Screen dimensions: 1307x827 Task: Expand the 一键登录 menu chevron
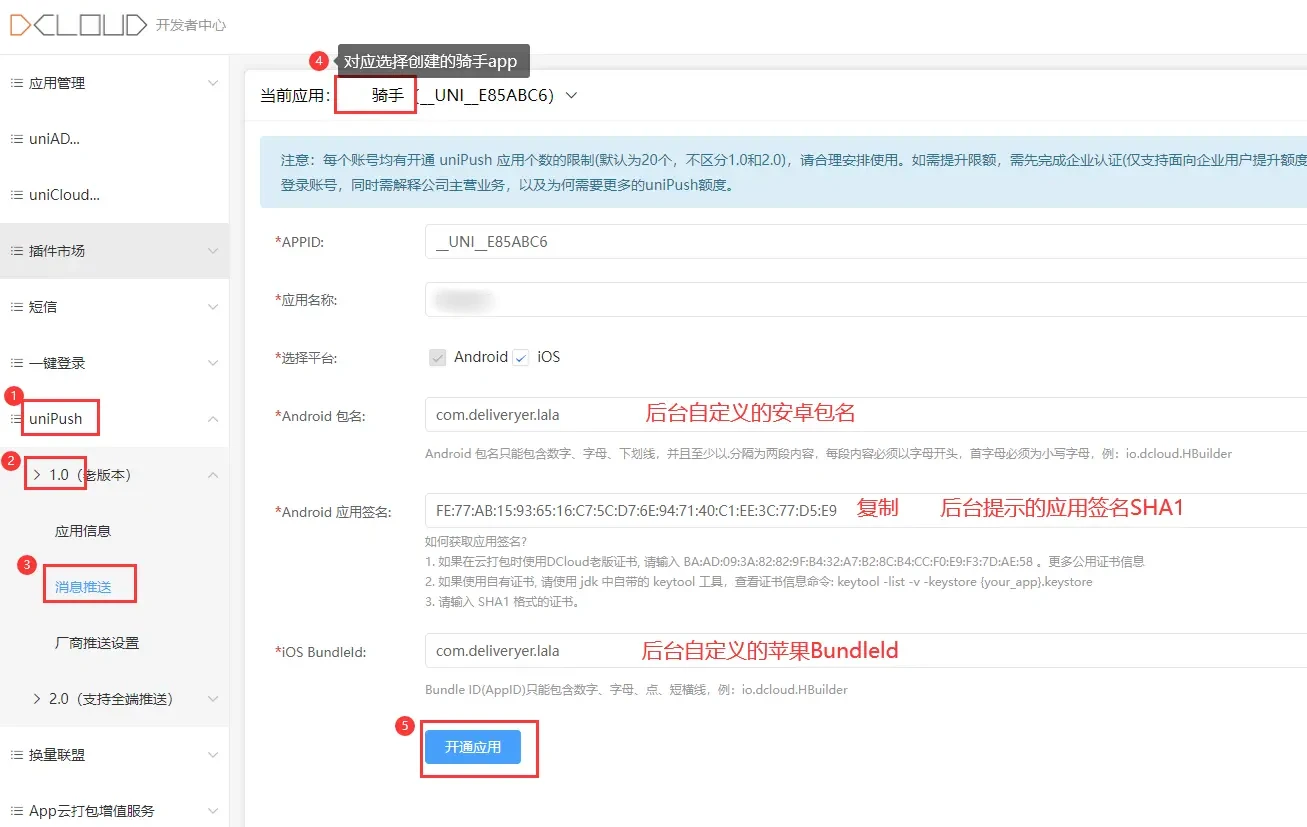click(212, 363)
